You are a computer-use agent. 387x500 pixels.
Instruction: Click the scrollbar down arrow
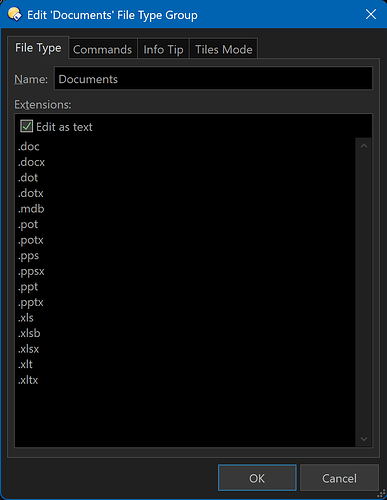click(x=364, y=439)
